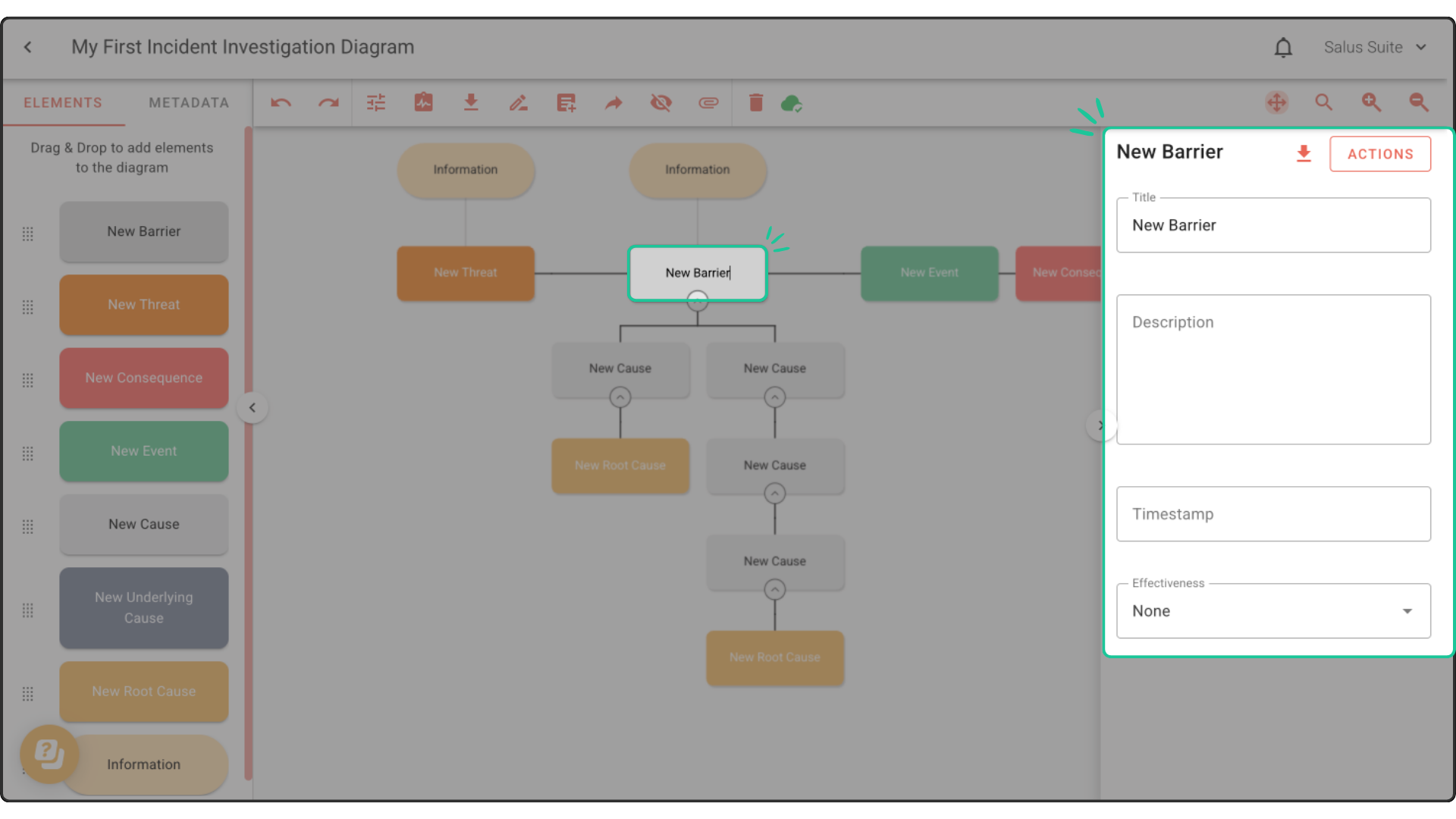Click the paperclip attachment icon

click(x=708, y=103)
